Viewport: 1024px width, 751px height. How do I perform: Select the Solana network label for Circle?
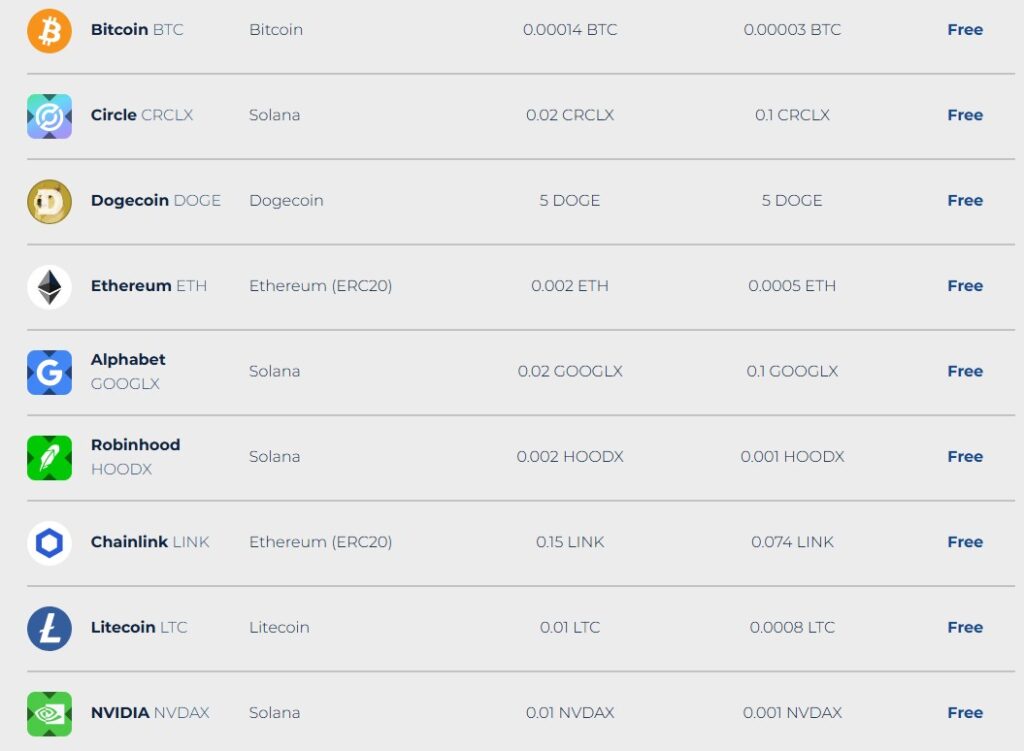pyautogui.click(x=275, y=115)
